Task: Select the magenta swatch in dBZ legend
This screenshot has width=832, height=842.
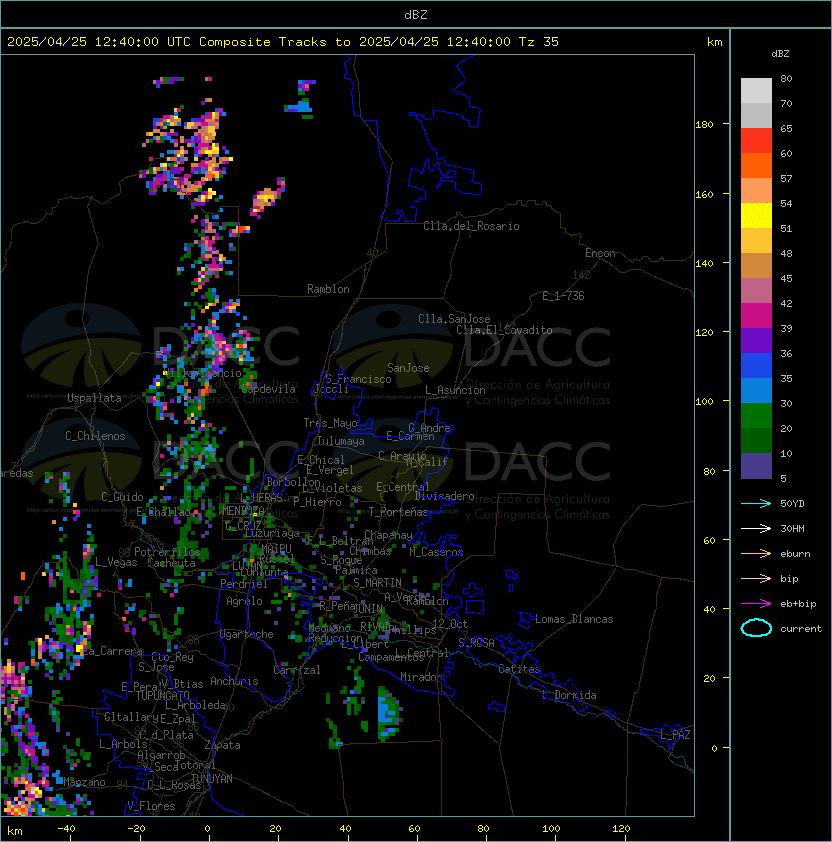Action: pos(756,316)
